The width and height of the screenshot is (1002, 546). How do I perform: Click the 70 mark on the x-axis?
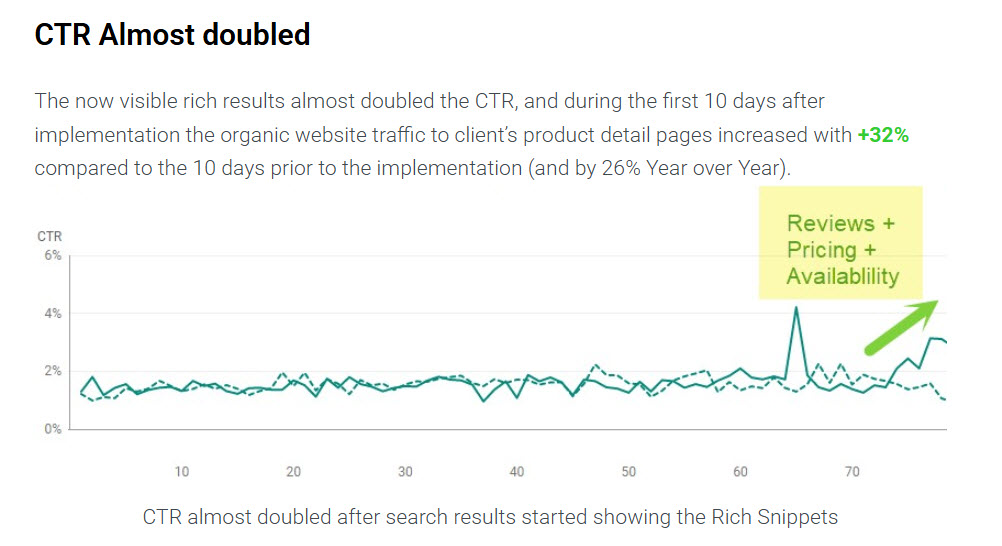click(x=852, y=472)
